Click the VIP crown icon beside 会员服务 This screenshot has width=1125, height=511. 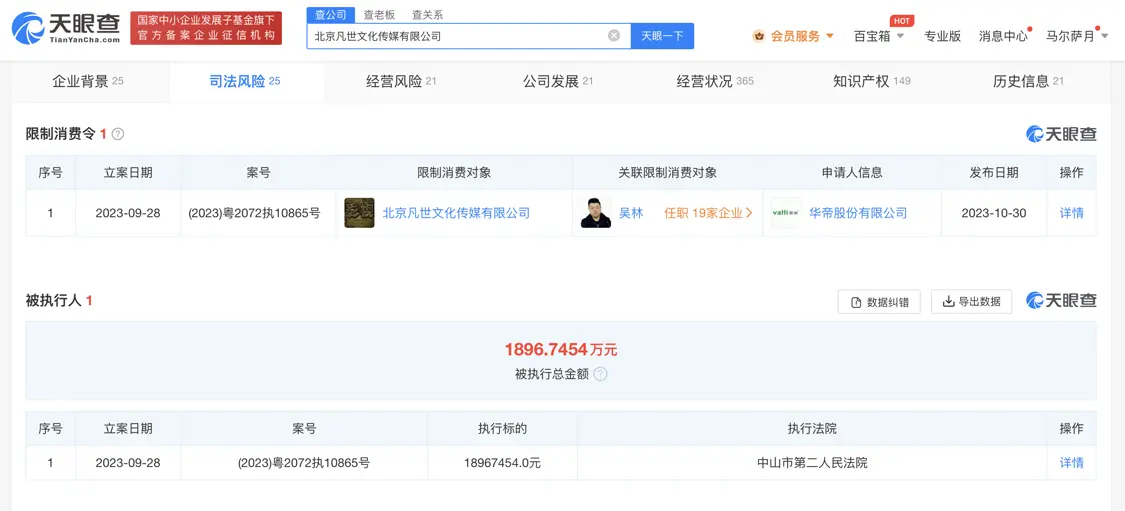(759, 36)
